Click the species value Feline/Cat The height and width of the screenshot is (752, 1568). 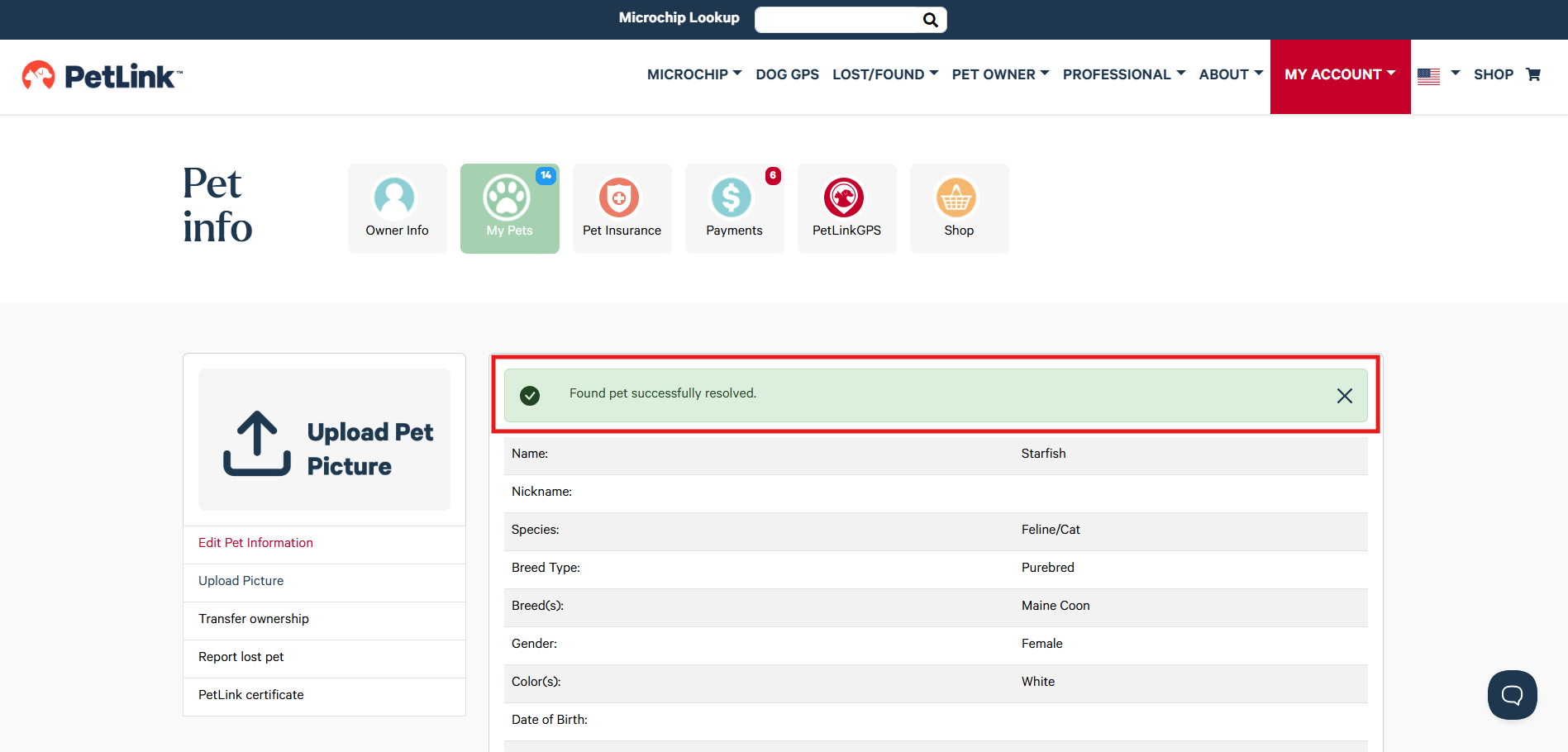pyautogui.click(x=1051, y=530)
